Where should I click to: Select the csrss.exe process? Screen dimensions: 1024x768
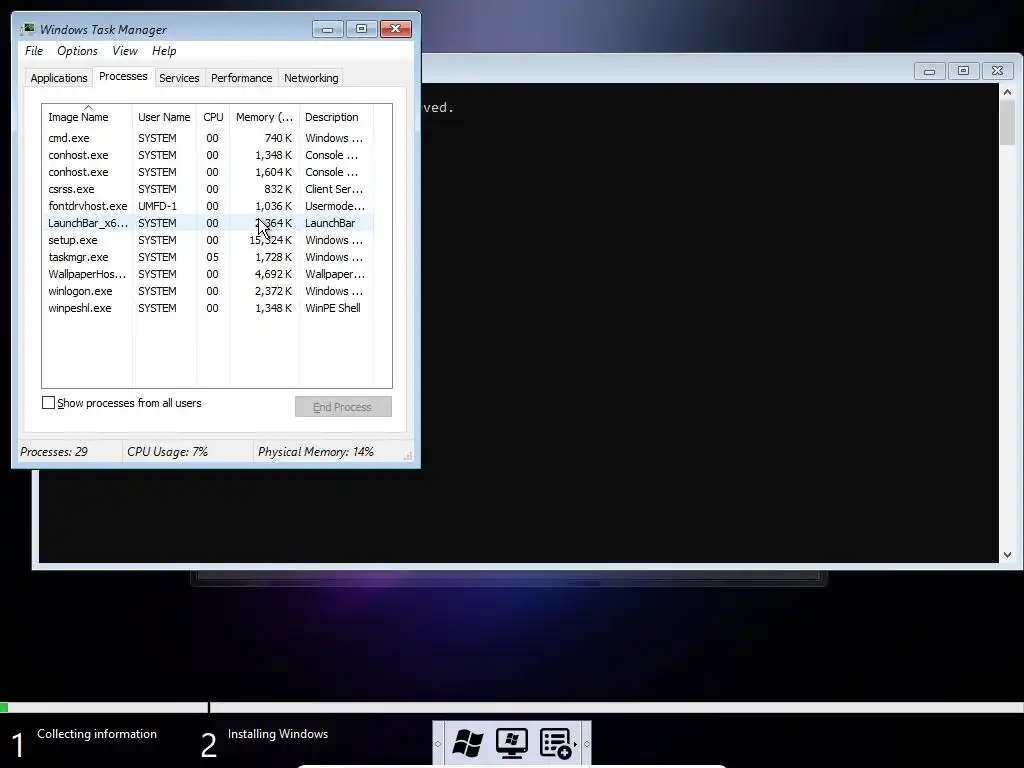point(208,189)
